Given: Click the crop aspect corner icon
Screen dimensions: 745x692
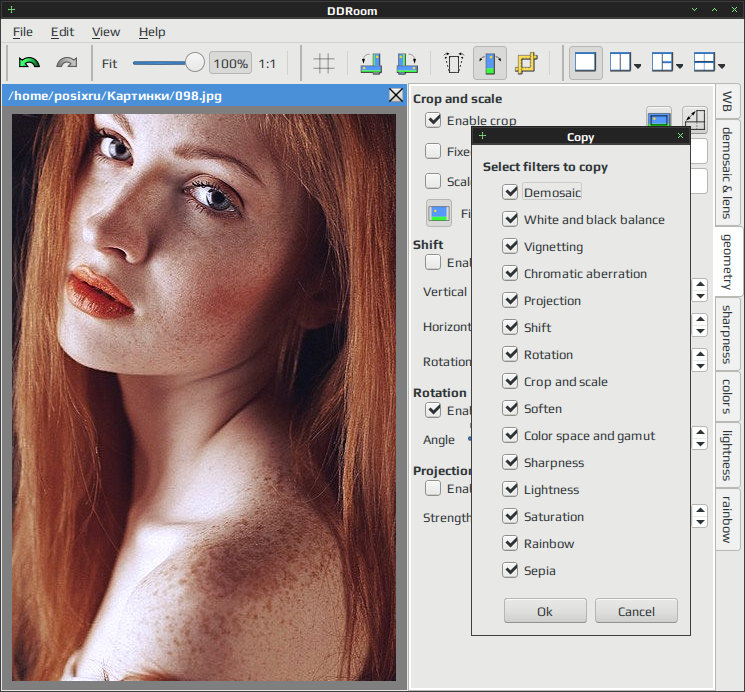Looking at the screenshot, I should pos(695,119).
